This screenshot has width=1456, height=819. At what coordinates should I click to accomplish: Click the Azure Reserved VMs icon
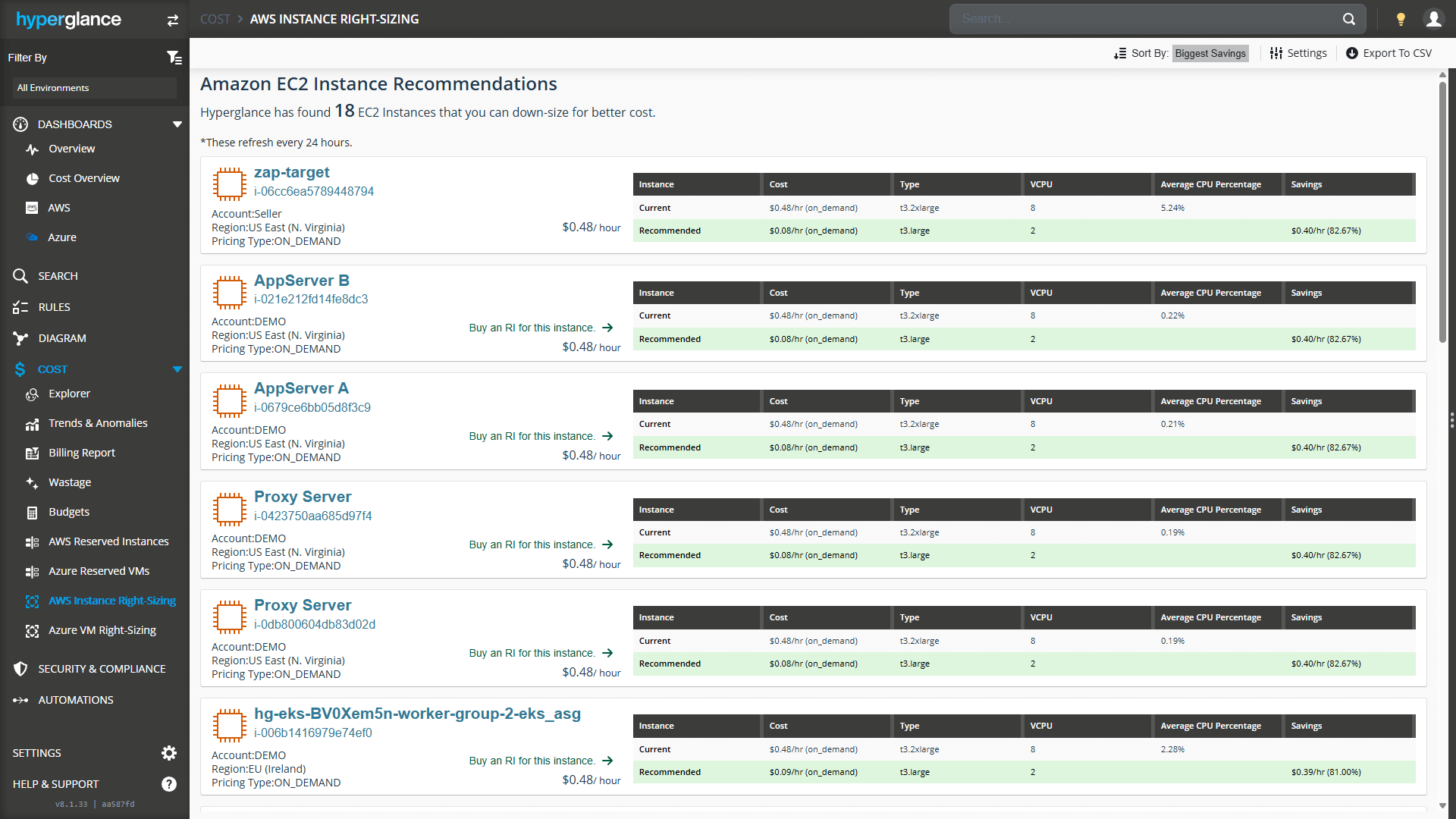click(x=32, y=572)
